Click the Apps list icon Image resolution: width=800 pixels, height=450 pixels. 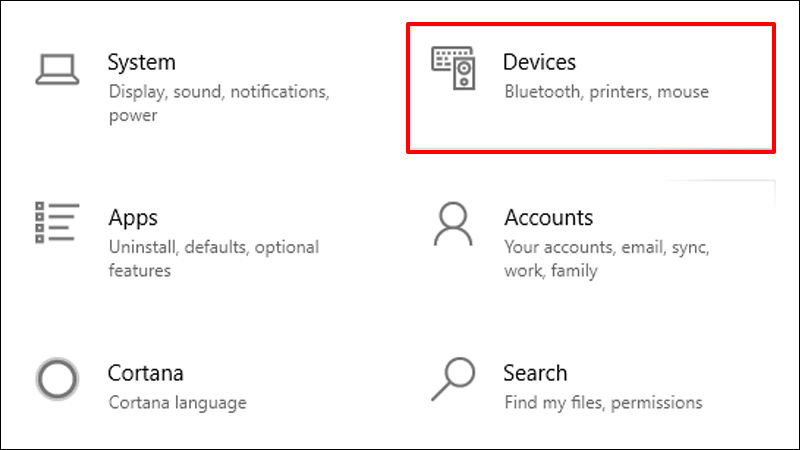point(56,224)
